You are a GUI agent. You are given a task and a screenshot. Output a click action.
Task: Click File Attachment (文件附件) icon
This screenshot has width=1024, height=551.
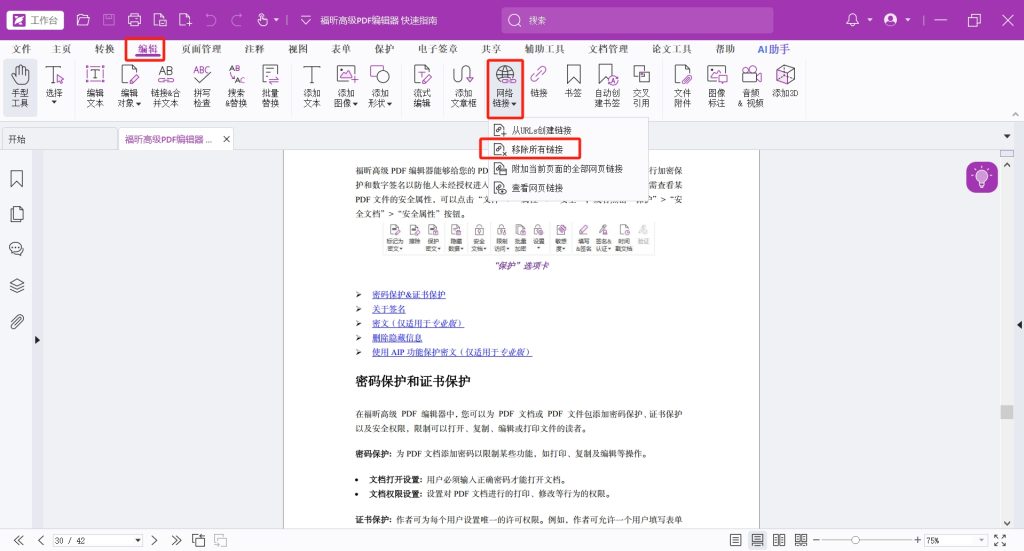(x=682, y=85)
